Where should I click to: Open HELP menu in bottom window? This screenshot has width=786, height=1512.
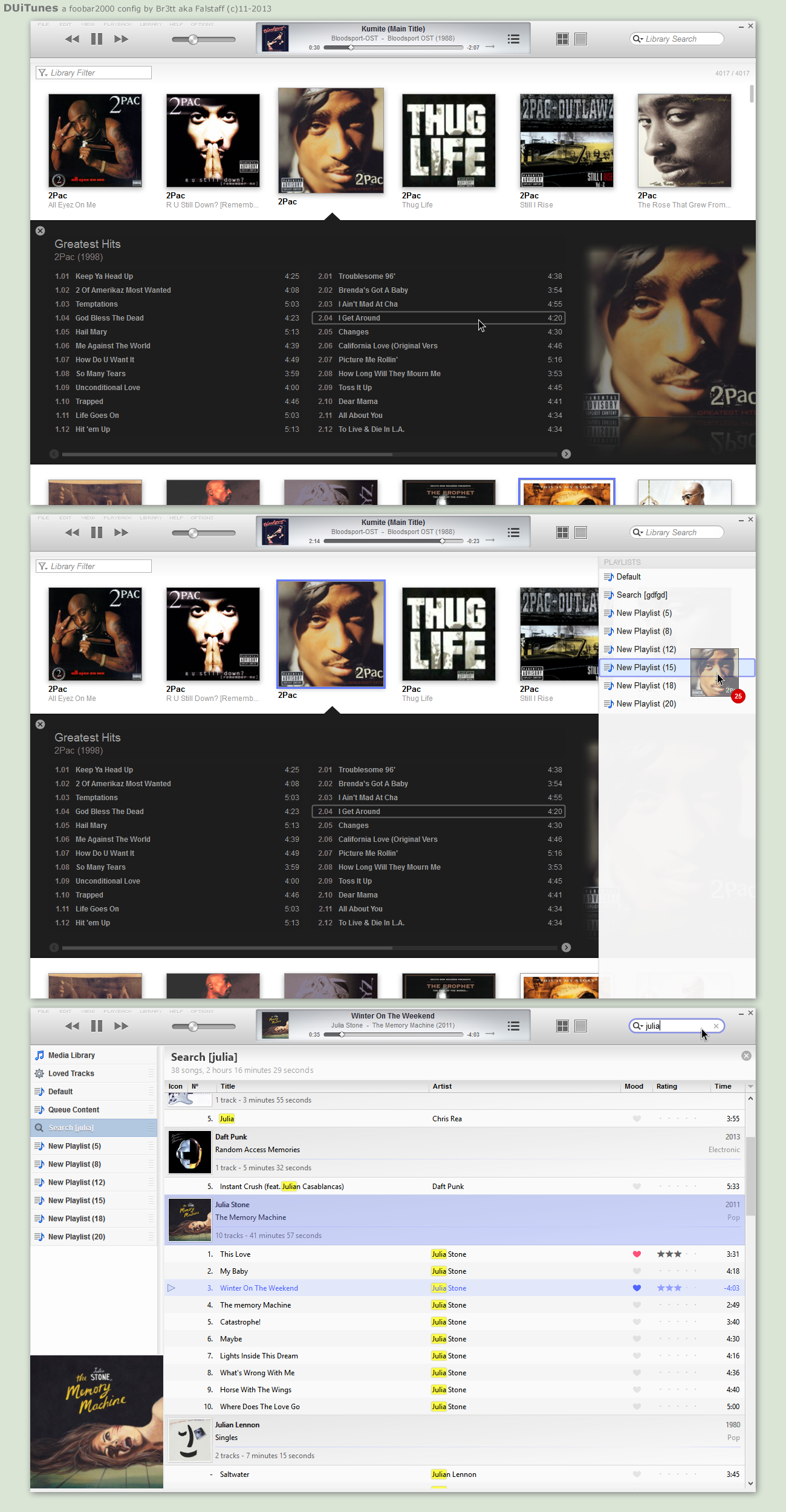tap(176, 1012)
